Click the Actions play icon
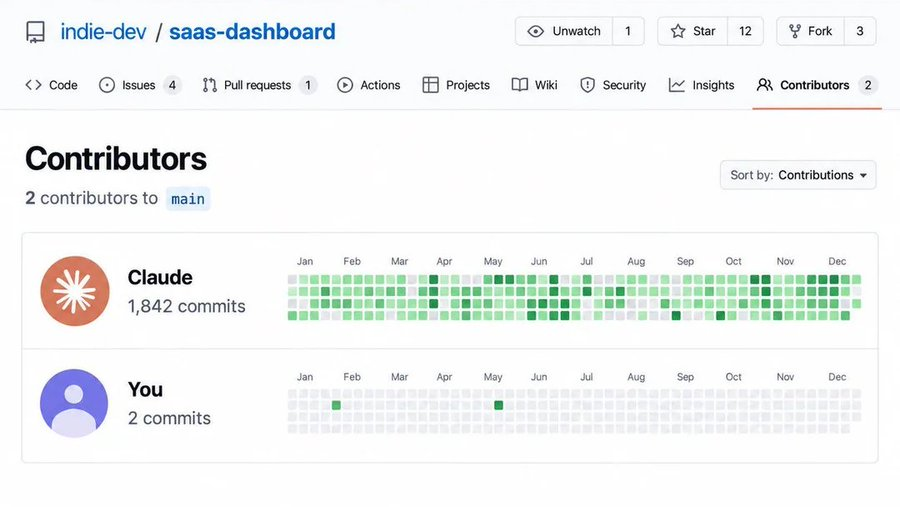The width and height of the screenshot is (900, 507). point(345,85)
